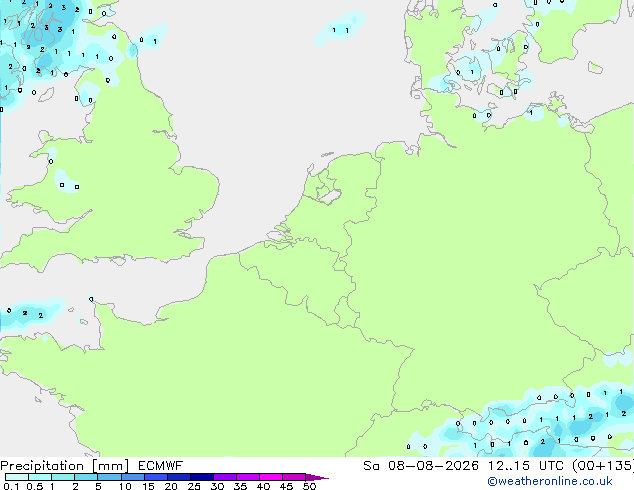Screen dimensions: 634x490
Task: Select the 5–10 mm blue legend swatch
Action: tap(109, 477)
